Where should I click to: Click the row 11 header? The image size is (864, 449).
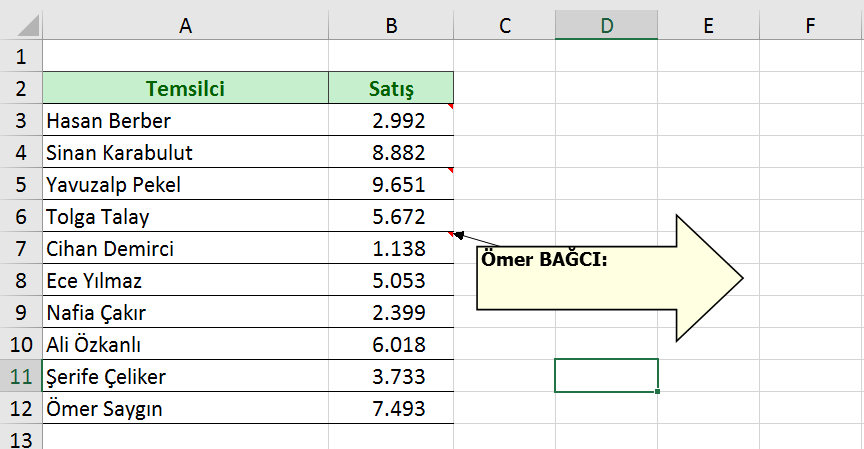coord(20,377)
